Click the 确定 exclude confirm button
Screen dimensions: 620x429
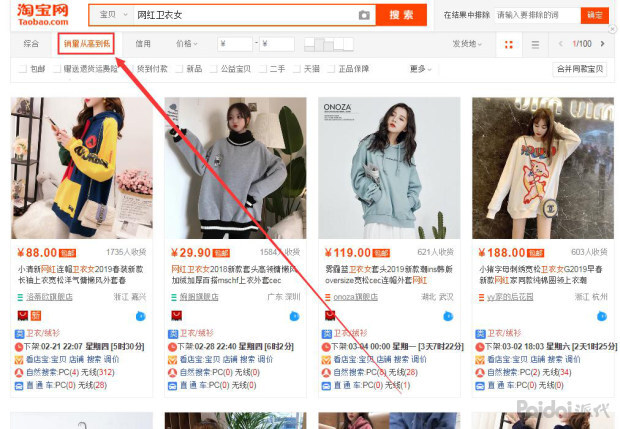(x=594, y=15)
